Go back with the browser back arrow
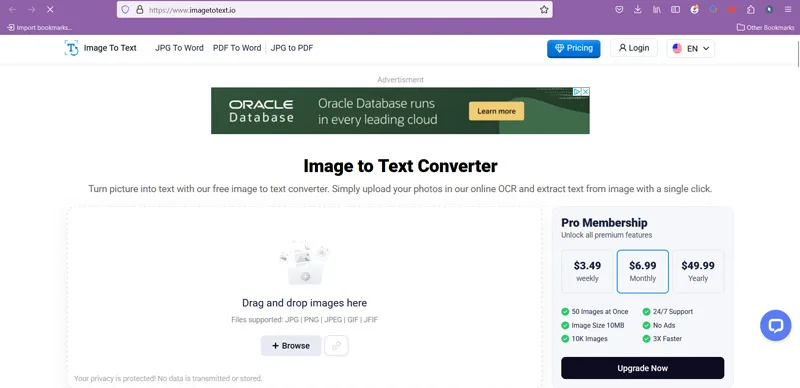 13,9
